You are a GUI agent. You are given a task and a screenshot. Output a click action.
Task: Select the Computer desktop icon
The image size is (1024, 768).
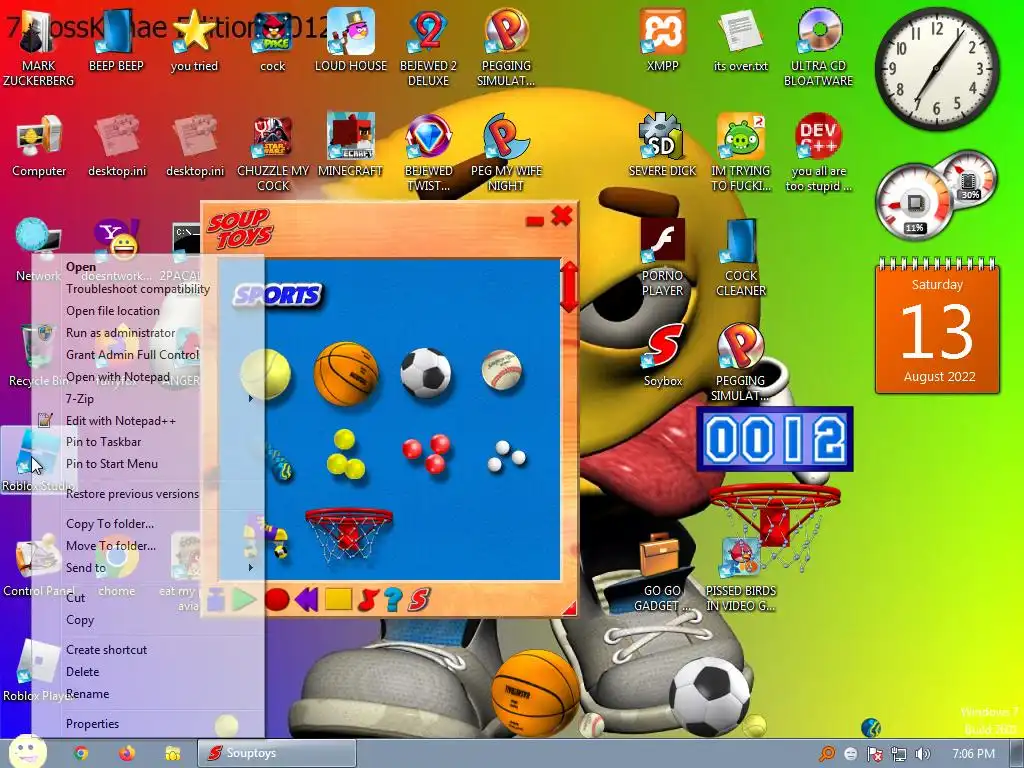(x=39, y=145)
